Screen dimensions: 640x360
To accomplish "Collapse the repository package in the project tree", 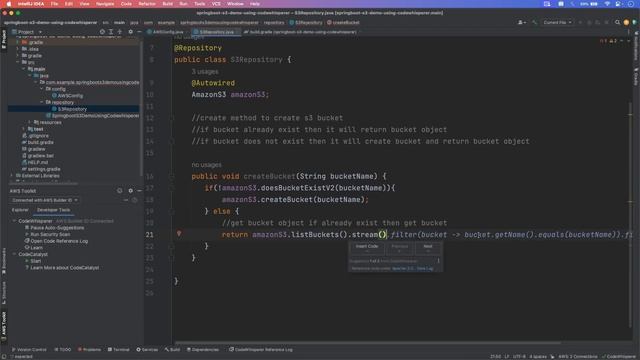I will pos(41,102).
